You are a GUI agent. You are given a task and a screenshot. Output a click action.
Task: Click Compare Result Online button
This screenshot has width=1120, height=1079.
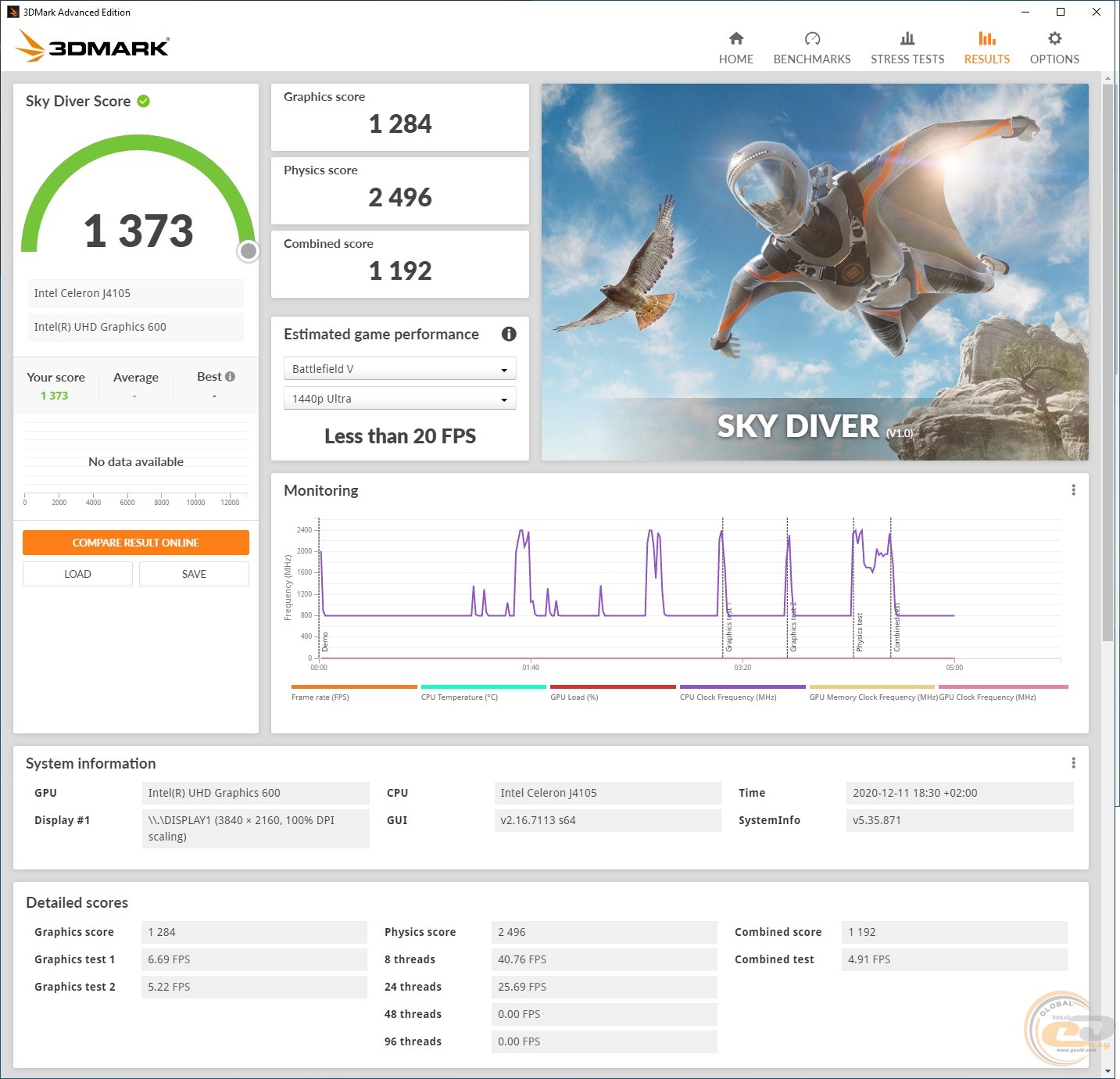tap(136, 543)
